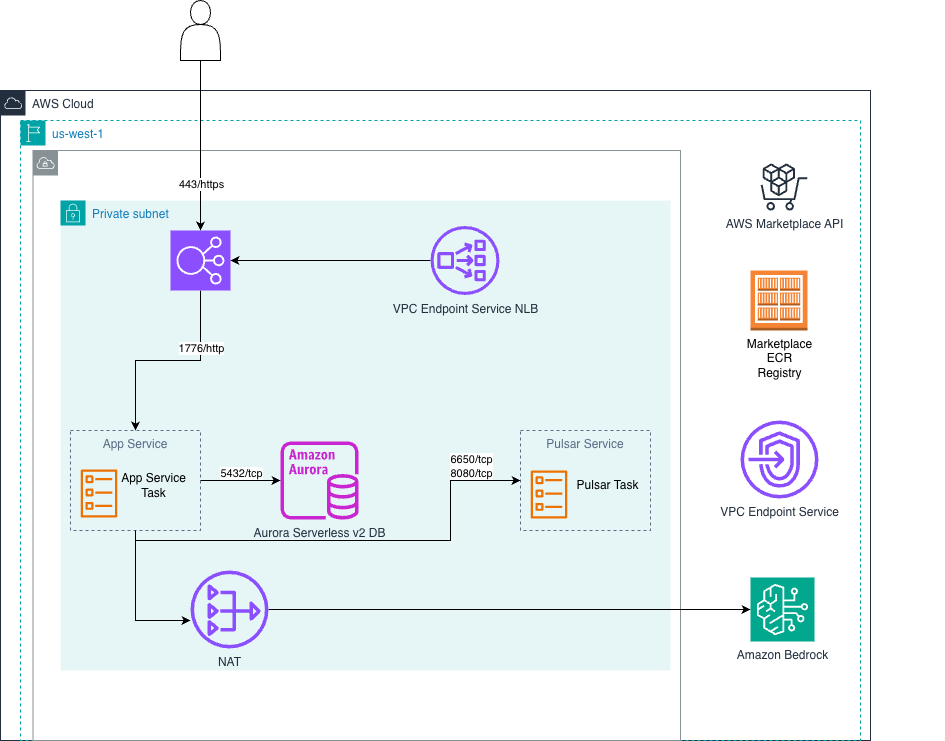Select the Network Load Balancer icon
Viewport: 945px width, 741px height.
click(x=200, y=260)
